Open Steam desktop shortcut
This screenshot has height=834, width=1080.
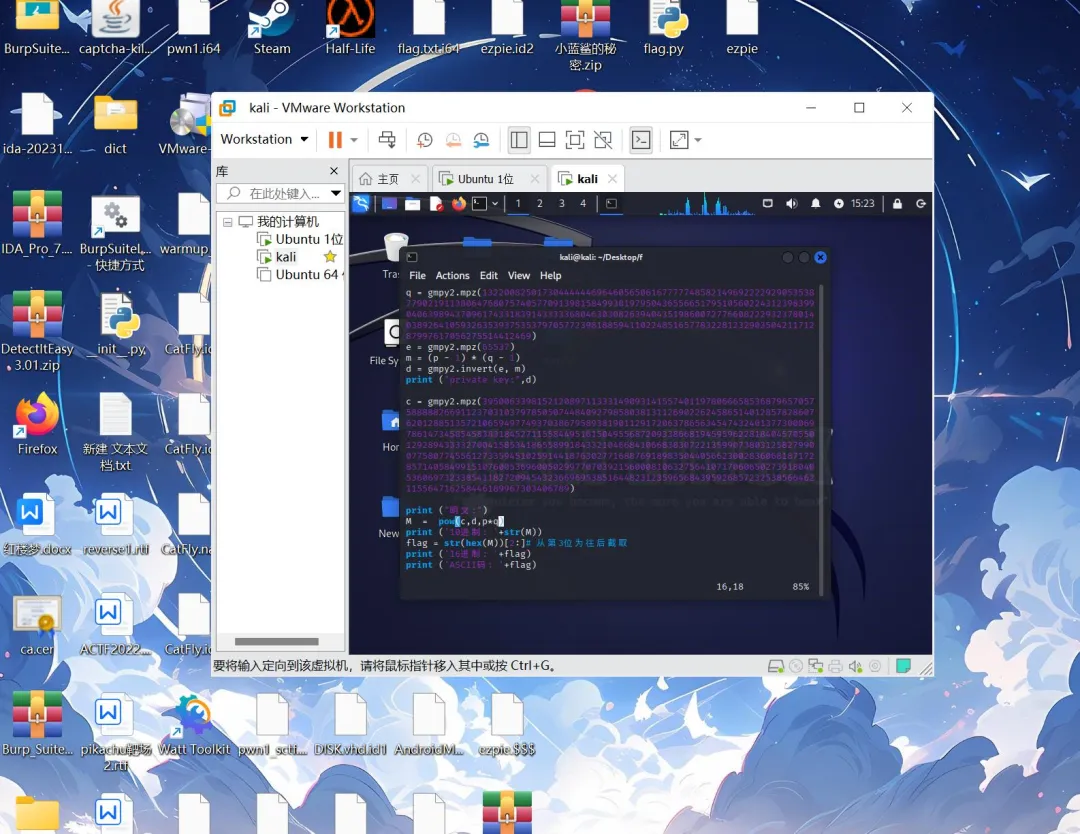pos(272,28)
